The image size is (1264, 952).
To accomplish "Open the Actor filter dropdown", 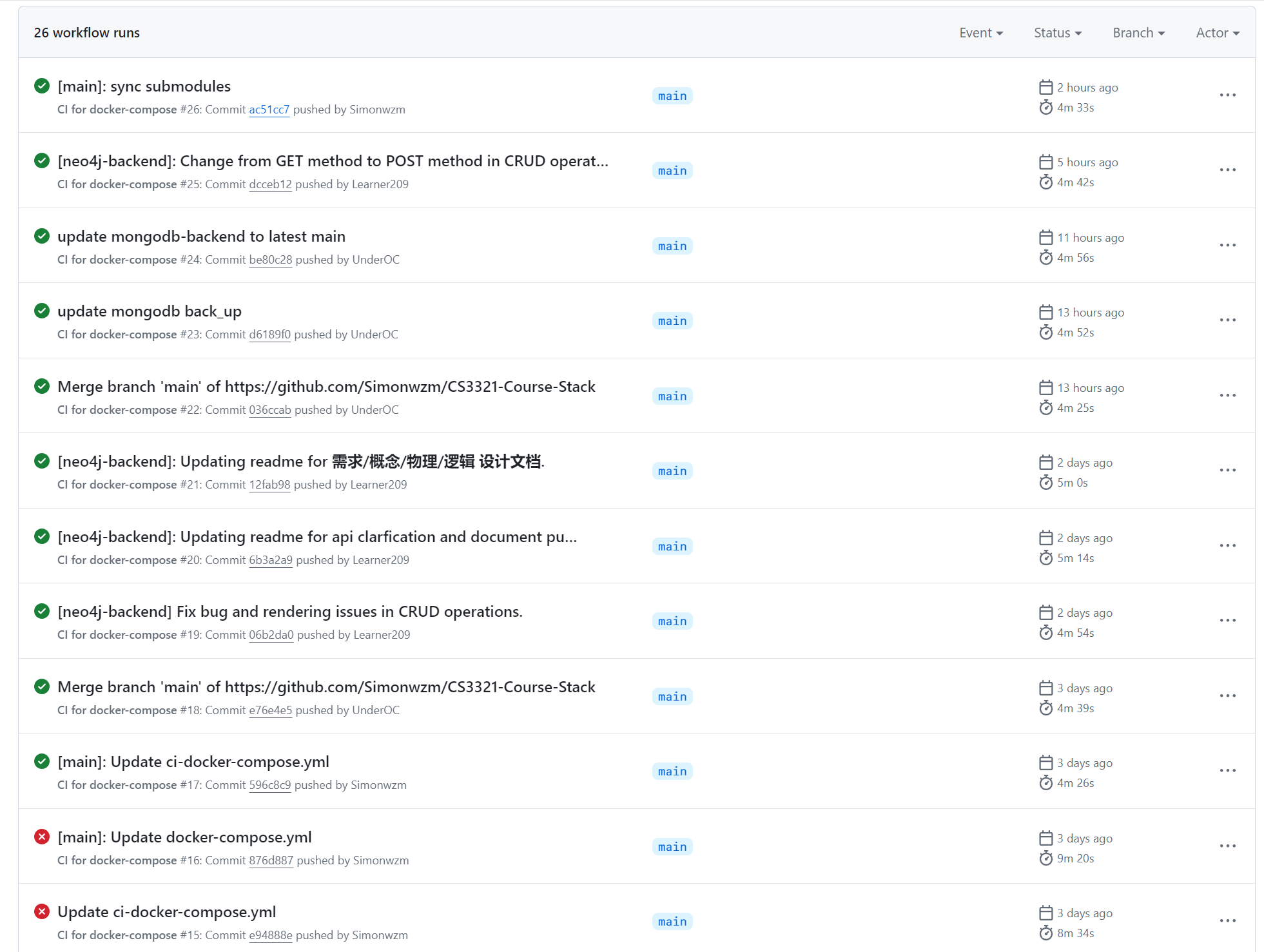I will point(1217,33).
